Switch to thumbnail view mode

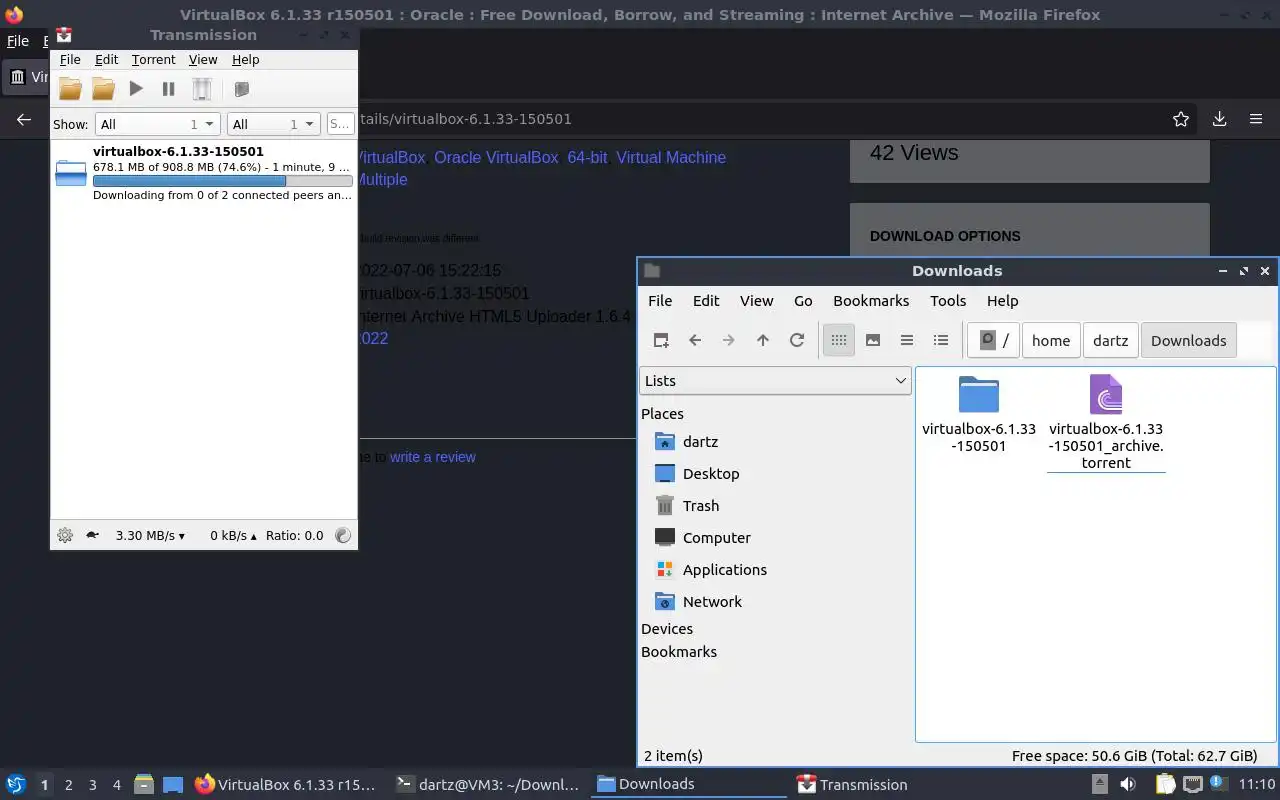(873, 340)
